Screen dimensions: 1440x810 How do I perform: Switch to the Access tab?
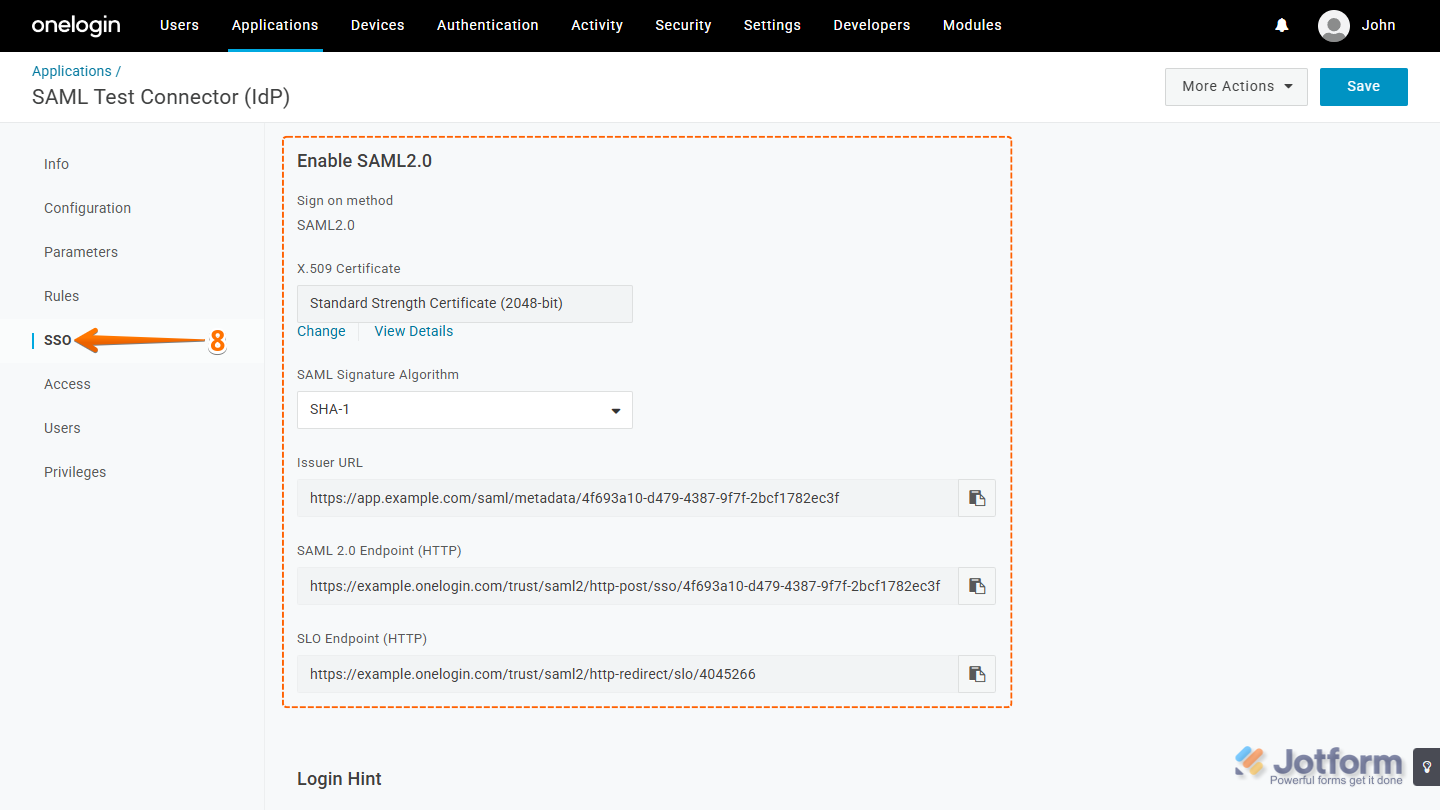click(x=67, y=384)
